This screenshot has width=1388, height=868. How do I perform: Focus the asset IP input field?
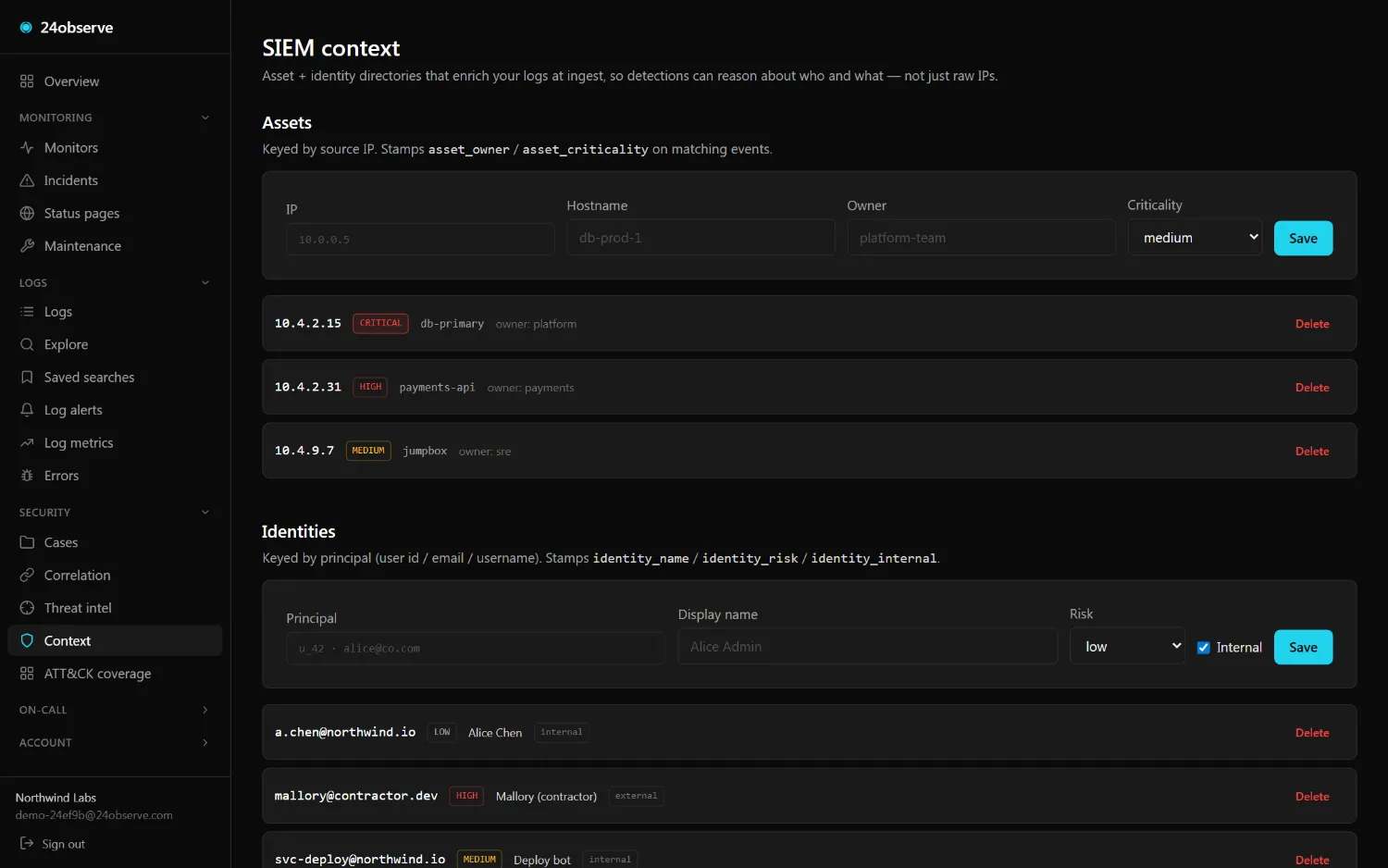tap(420, 240)
